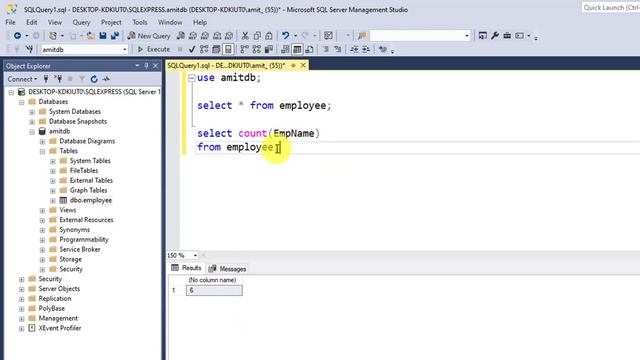Collapse the Tables folder node
The height and width of the screenshot is (360, 640).
(42, 151)
